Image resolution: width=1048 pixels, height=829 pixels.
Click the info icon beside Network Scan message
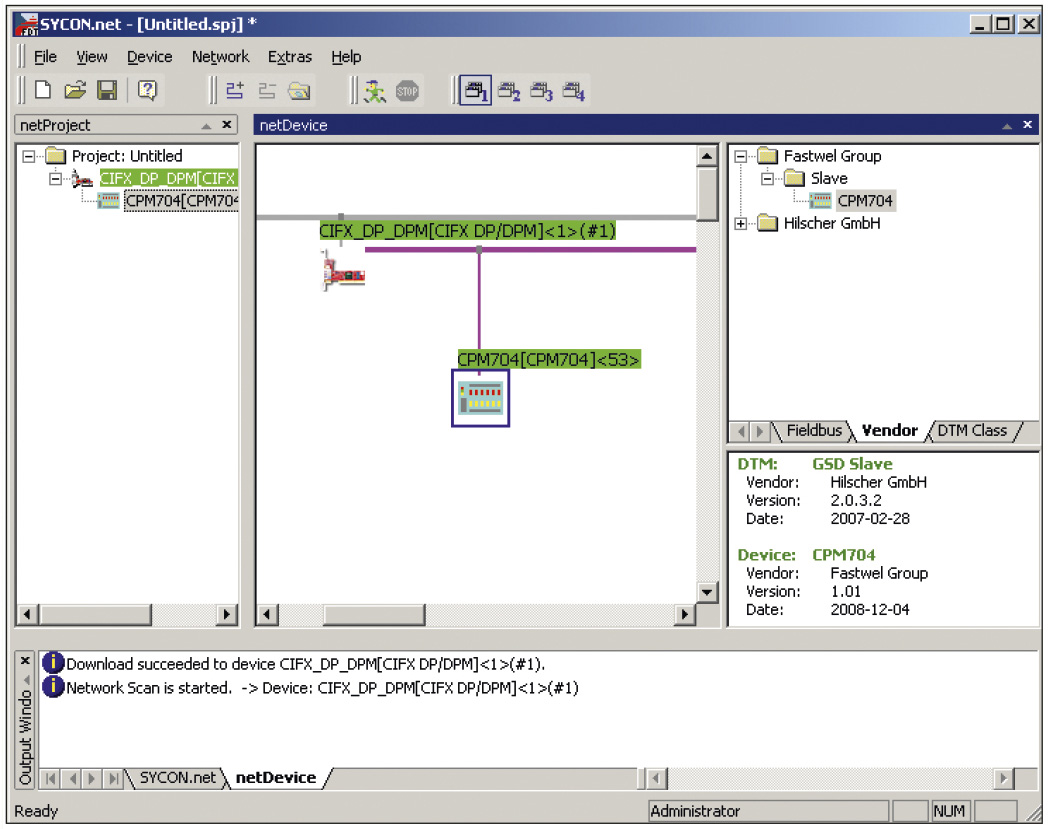click(x=53, y=687)
